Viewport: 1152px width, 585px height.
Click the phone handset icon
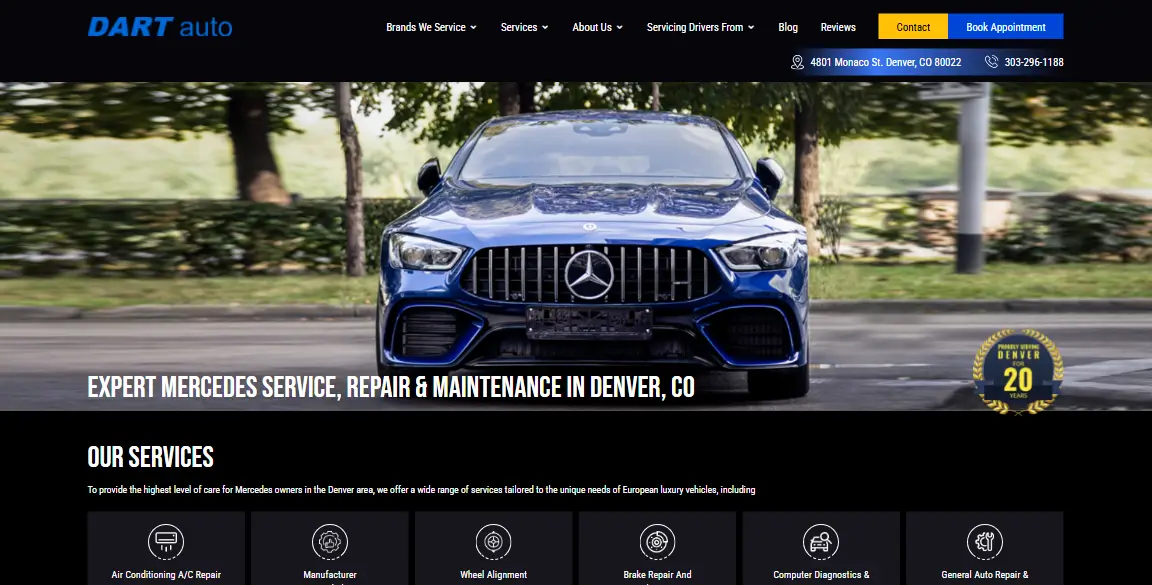991,62
